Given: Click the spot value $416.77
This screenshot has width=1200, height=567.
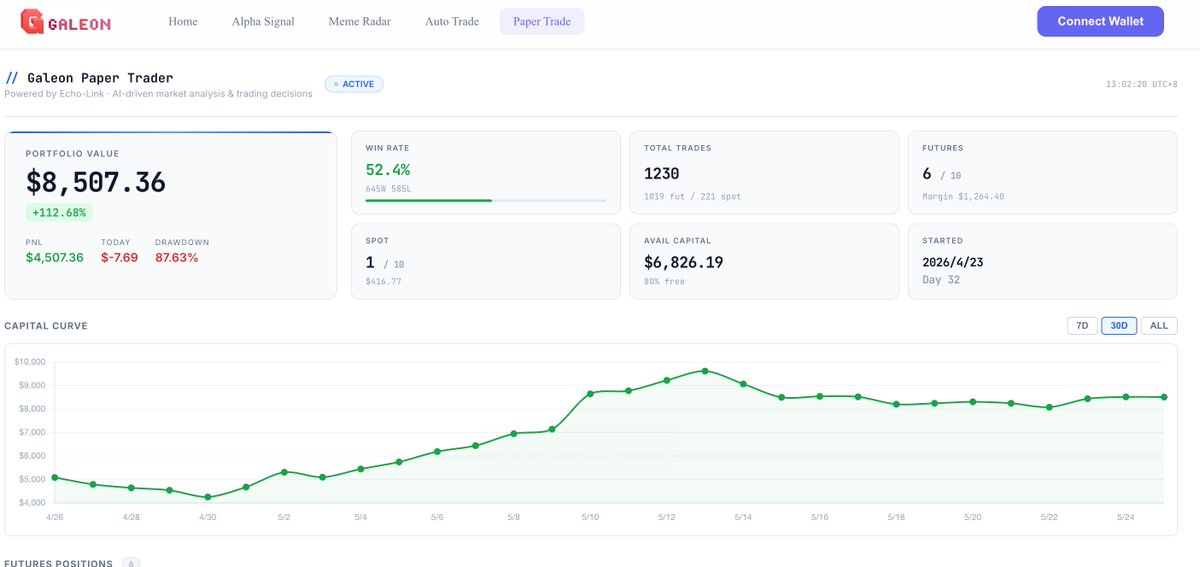Looking at the screenshot, I should coord(382,282).
